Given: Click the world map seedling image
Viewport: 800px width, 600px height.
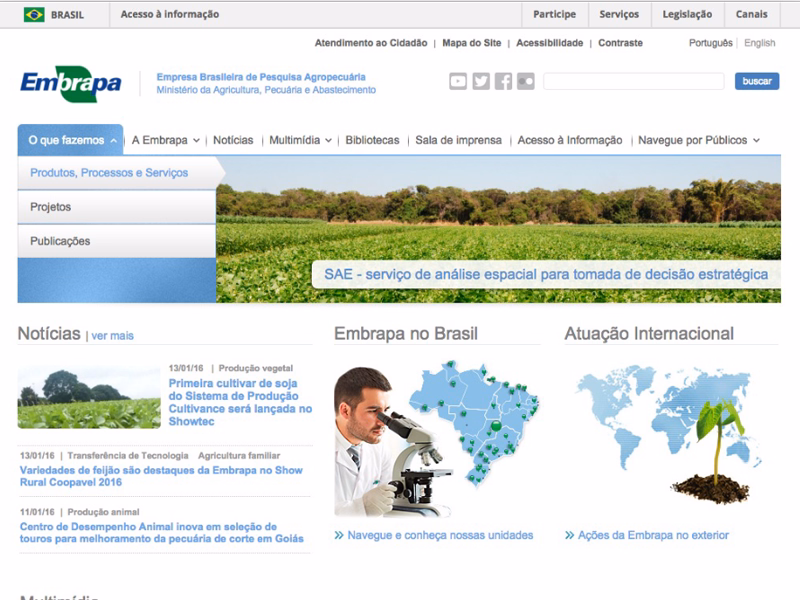Looking at the screenshot, I should coord(668,434).
